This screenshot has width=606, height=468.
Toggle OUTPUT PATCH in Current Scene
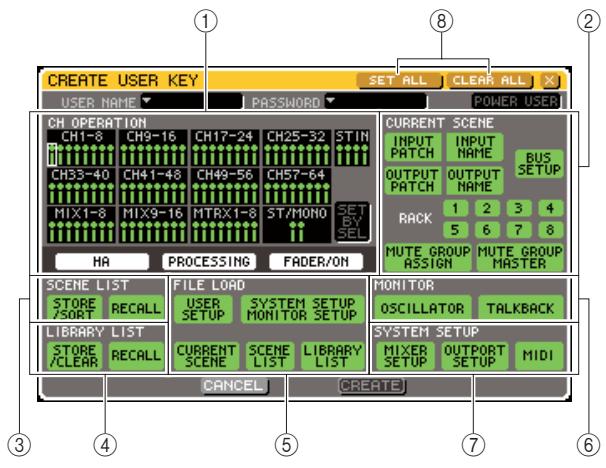[x=413, y=180]
